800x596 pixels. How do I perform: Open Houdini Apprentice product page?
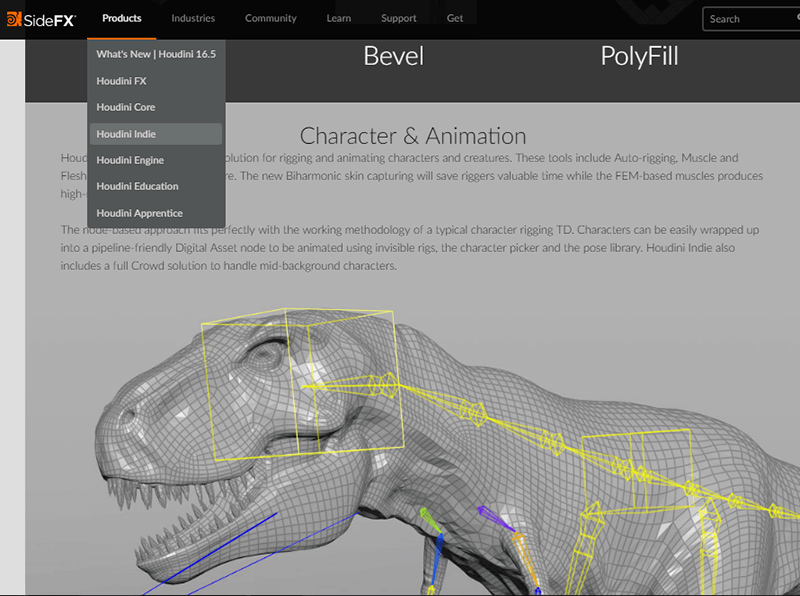[x=156, y=213]
